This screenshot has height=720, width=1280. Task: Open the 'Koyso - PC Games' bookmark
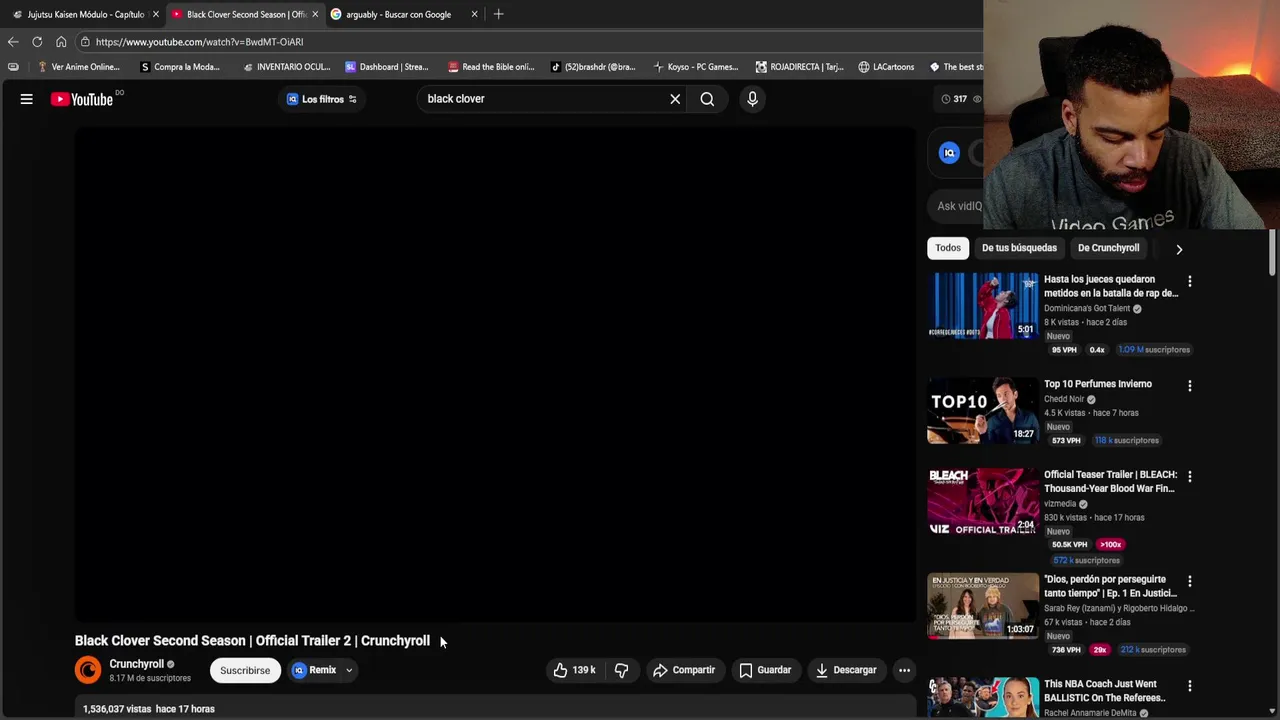pos(696,67)
